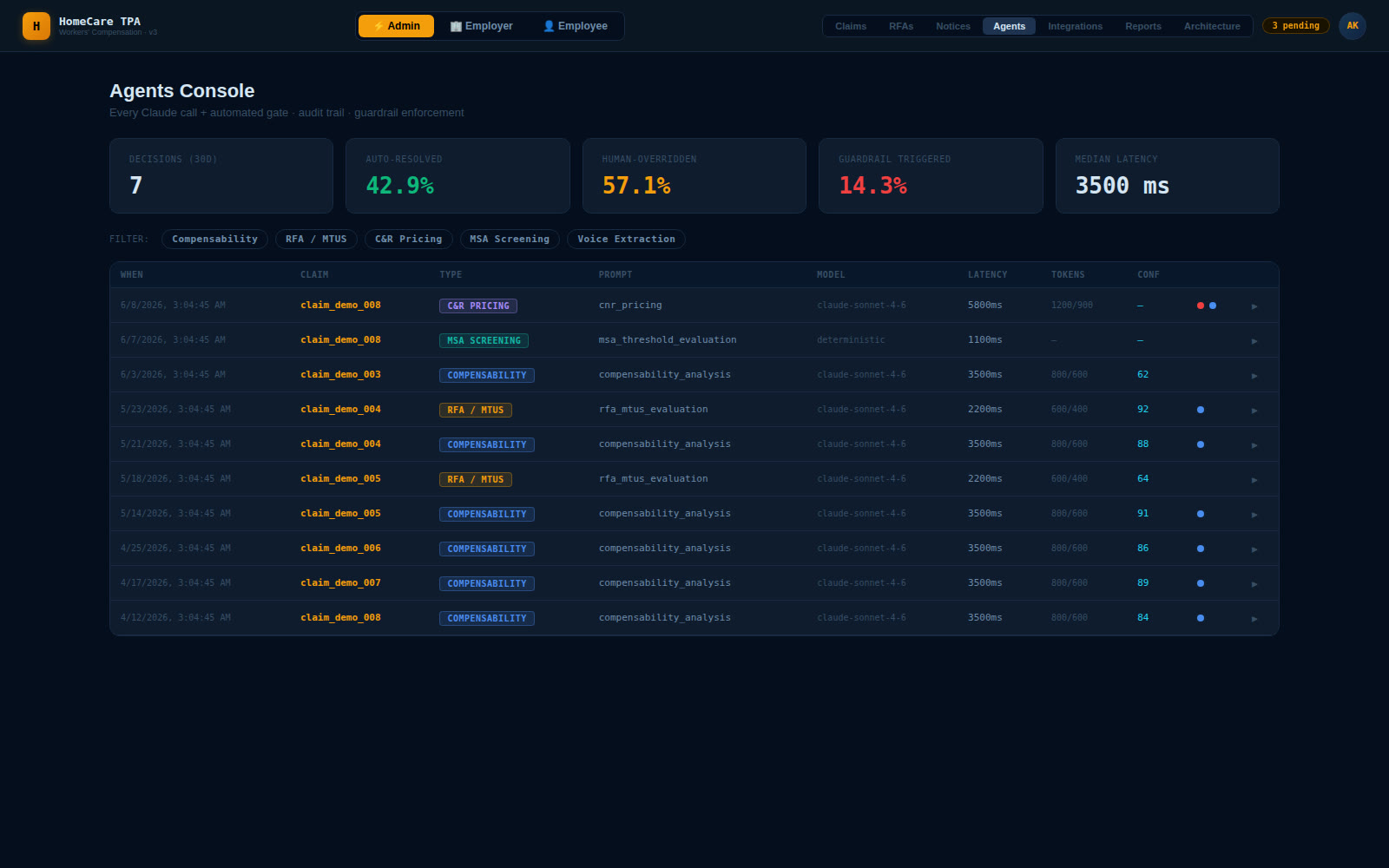This screenshot has width=1389, height=868.
Task: Expand the 5/23/2026 claim_demo_004 row
Action: tap(1254, 410)
